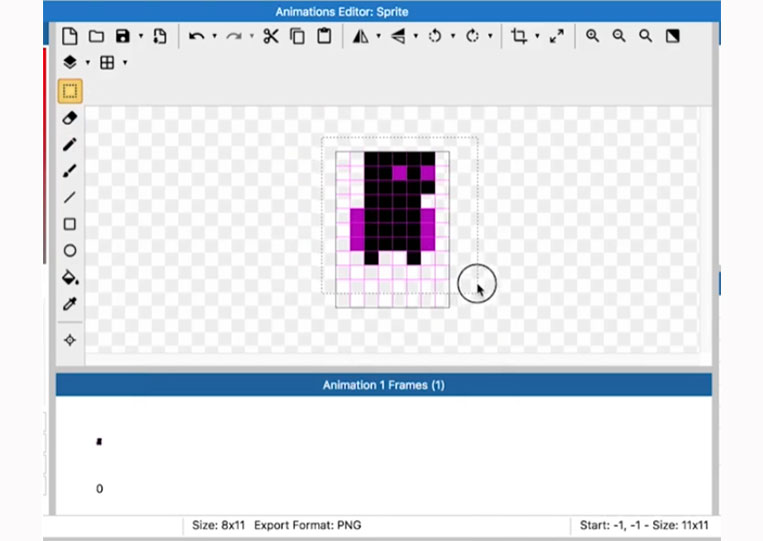
Task: Open the vertical flip dropdown arrow
Action: (x=416, y=36)
